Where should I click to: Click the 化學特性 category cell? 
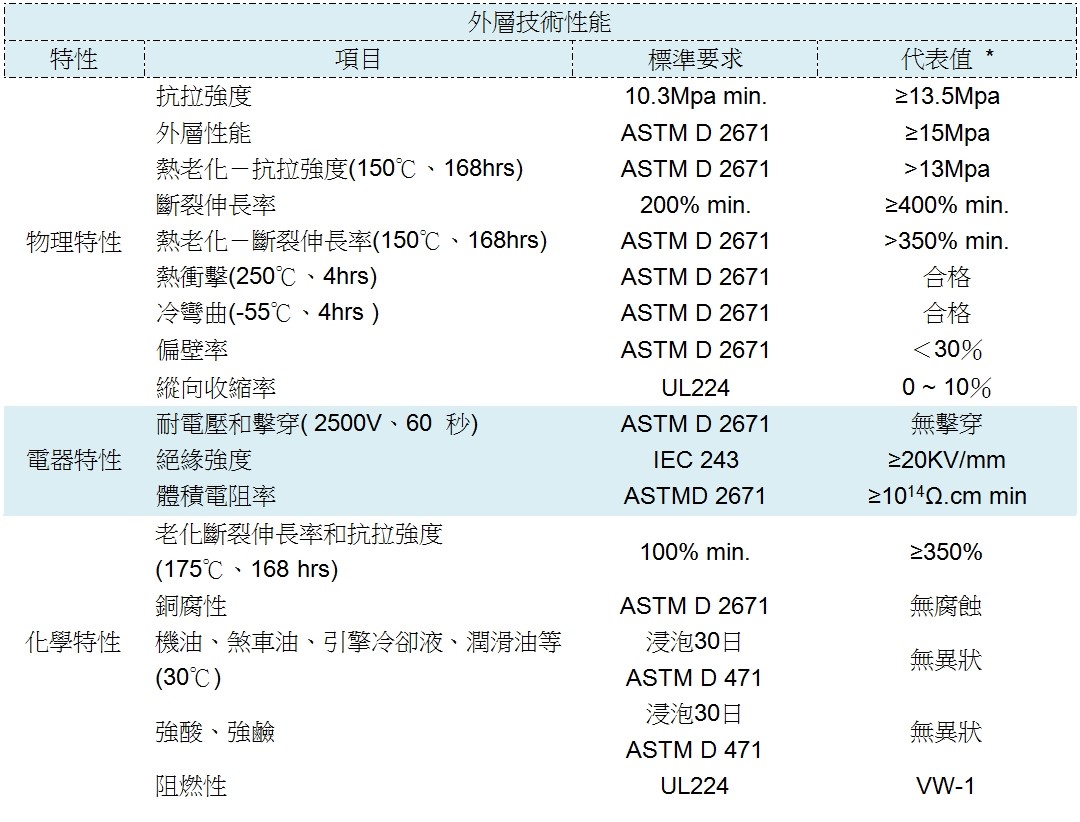pos(75,642)
